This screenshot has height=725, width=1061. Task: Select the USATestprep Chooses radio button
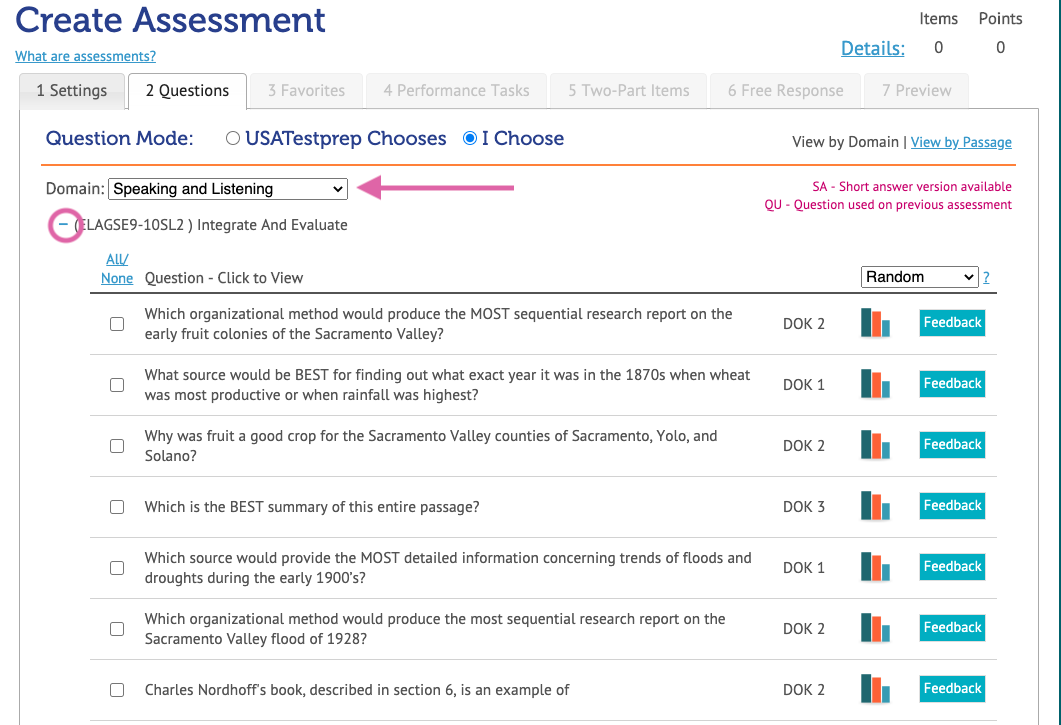tap(233, 138)
